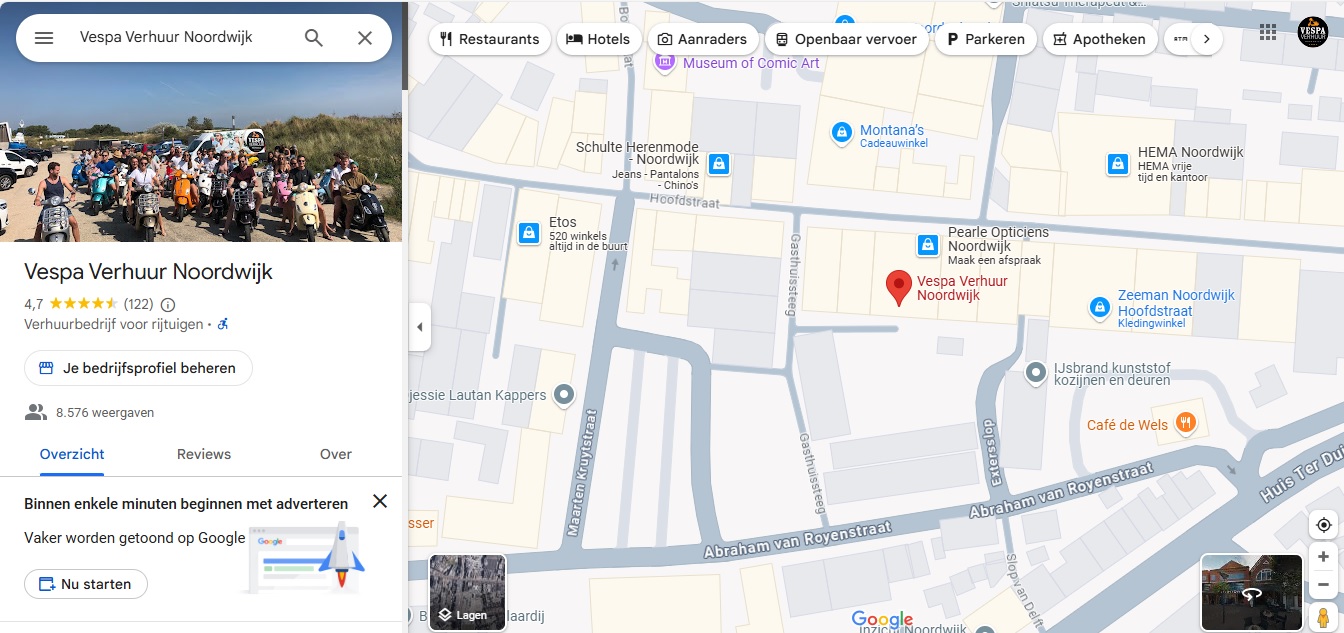Open the hamburger main menu
This screenshot has height=633, width=1344.
tap(44, 38)
